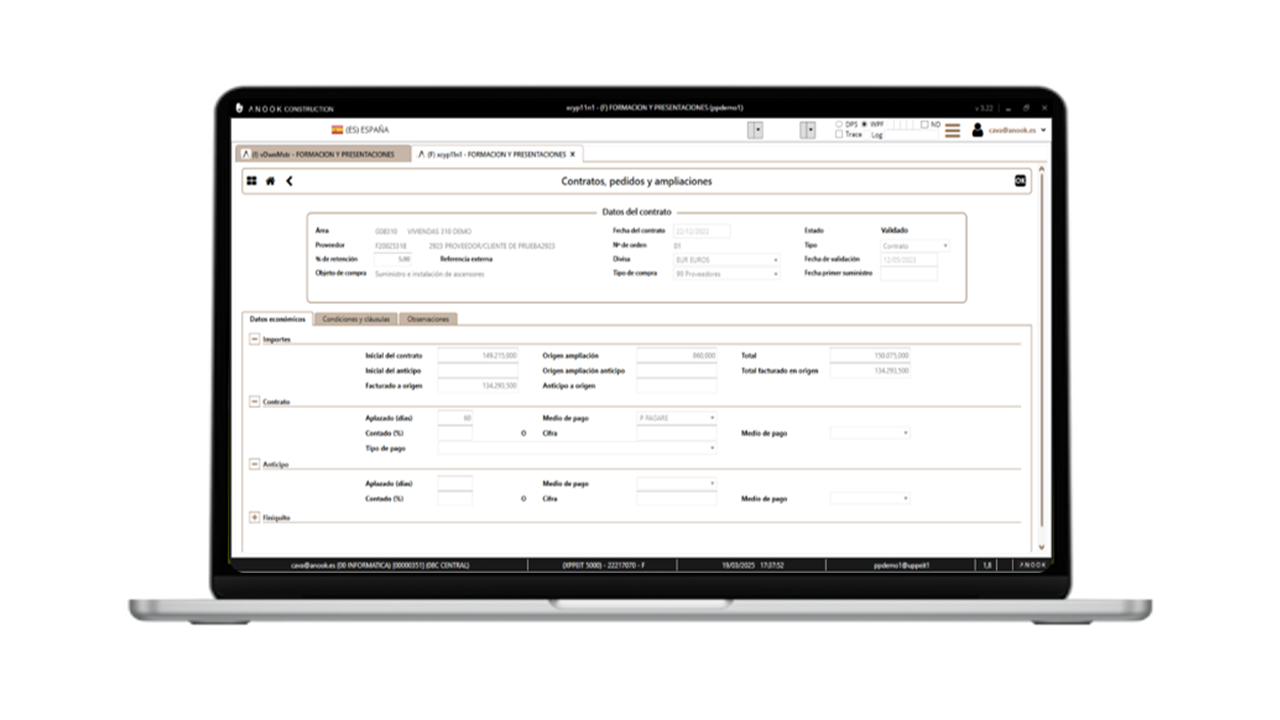Click the back arrow next to home icon
This screenshot has width=1280, height=720.
pos(289,181)
